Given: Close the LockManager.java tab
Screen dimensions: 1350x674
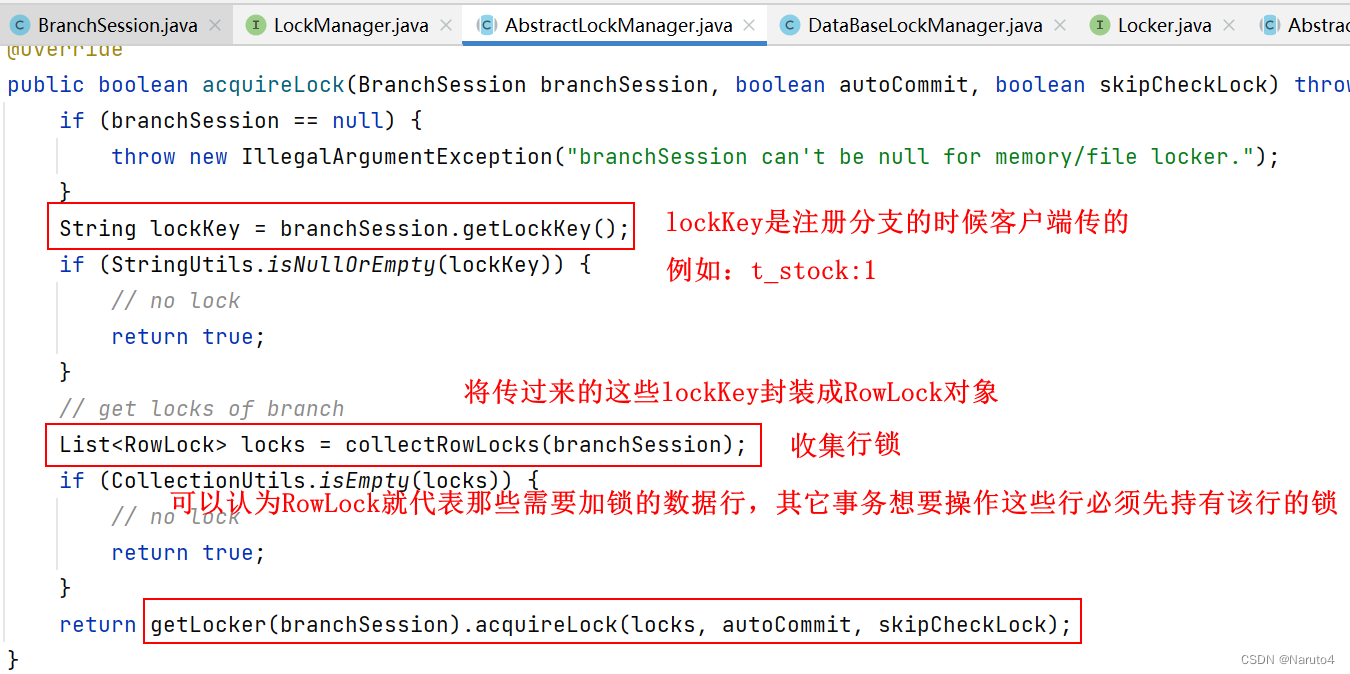Looking at the screenshot, I should point(445,25).
